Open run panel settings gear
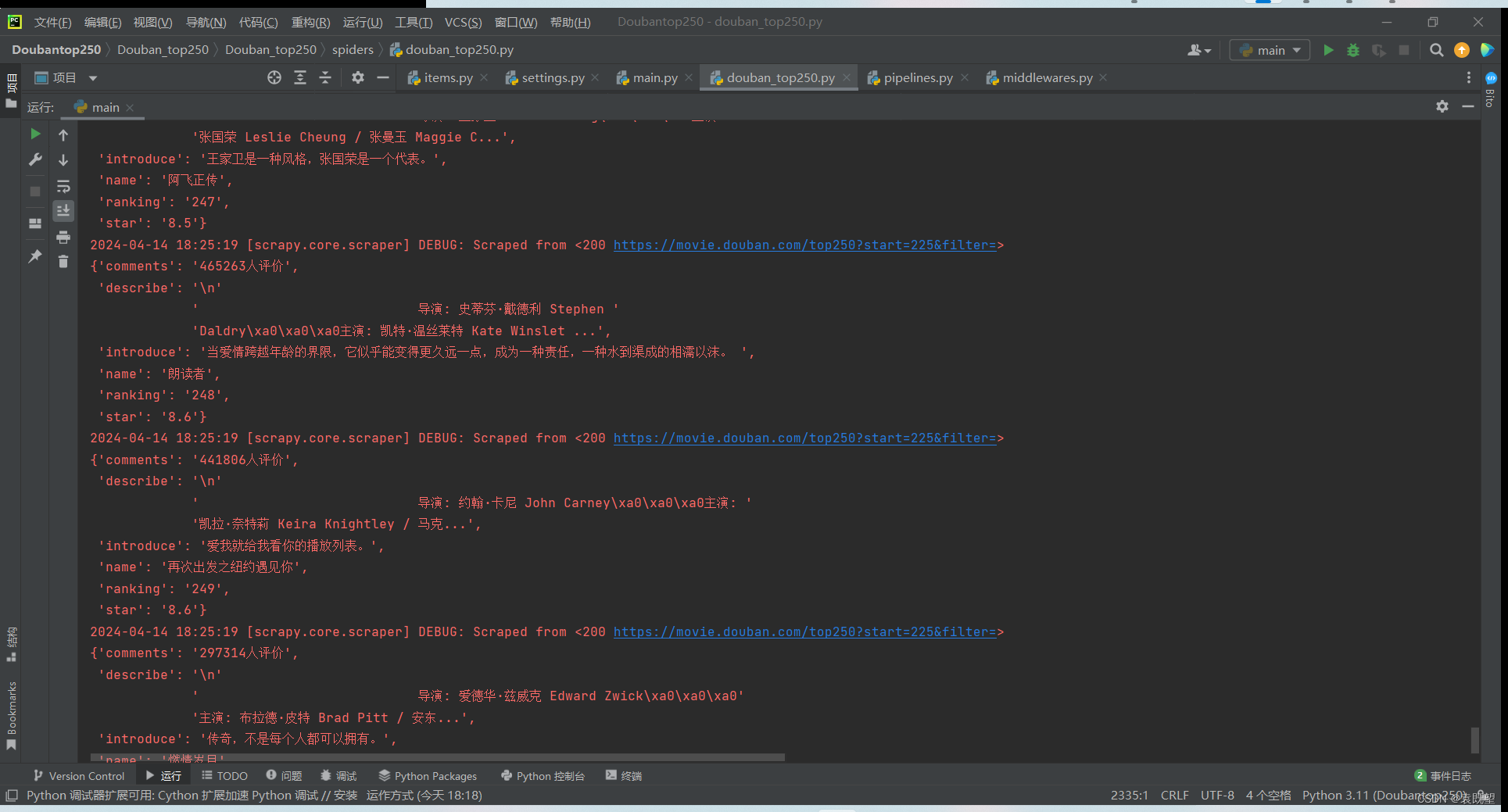The width and height of the screenshot is (1508, 812). point(1442,106)
